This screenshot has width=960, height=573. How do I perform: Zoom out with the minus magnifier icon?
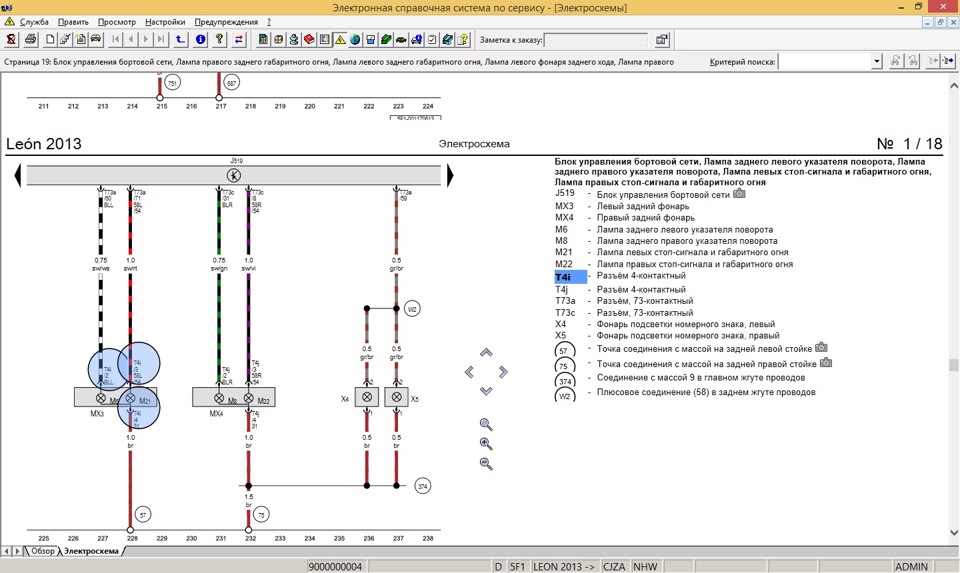[x=486, y=464]
